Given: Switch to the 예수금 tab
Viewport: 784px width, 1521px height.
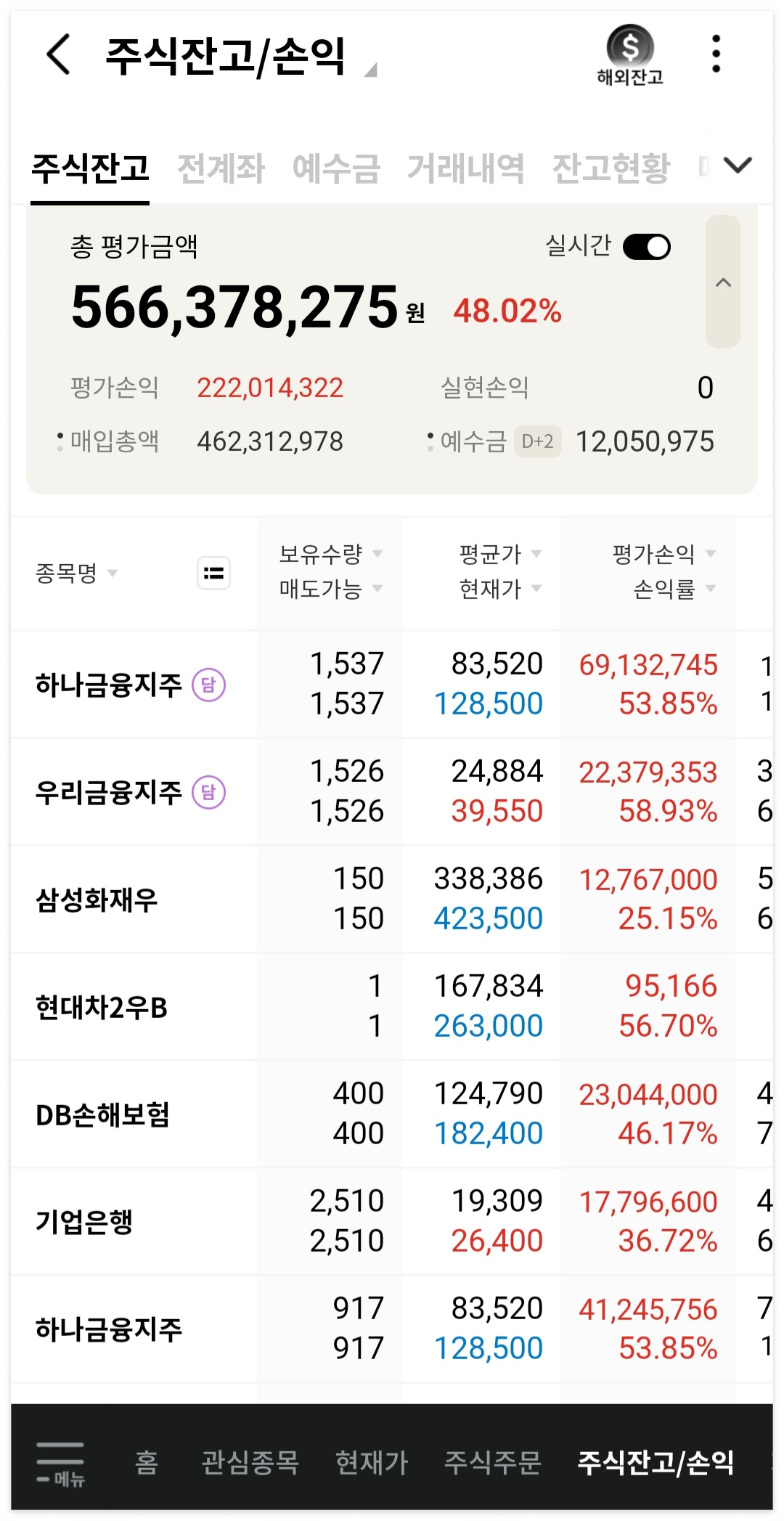Looking at the screenshot, I should [336, 168].
